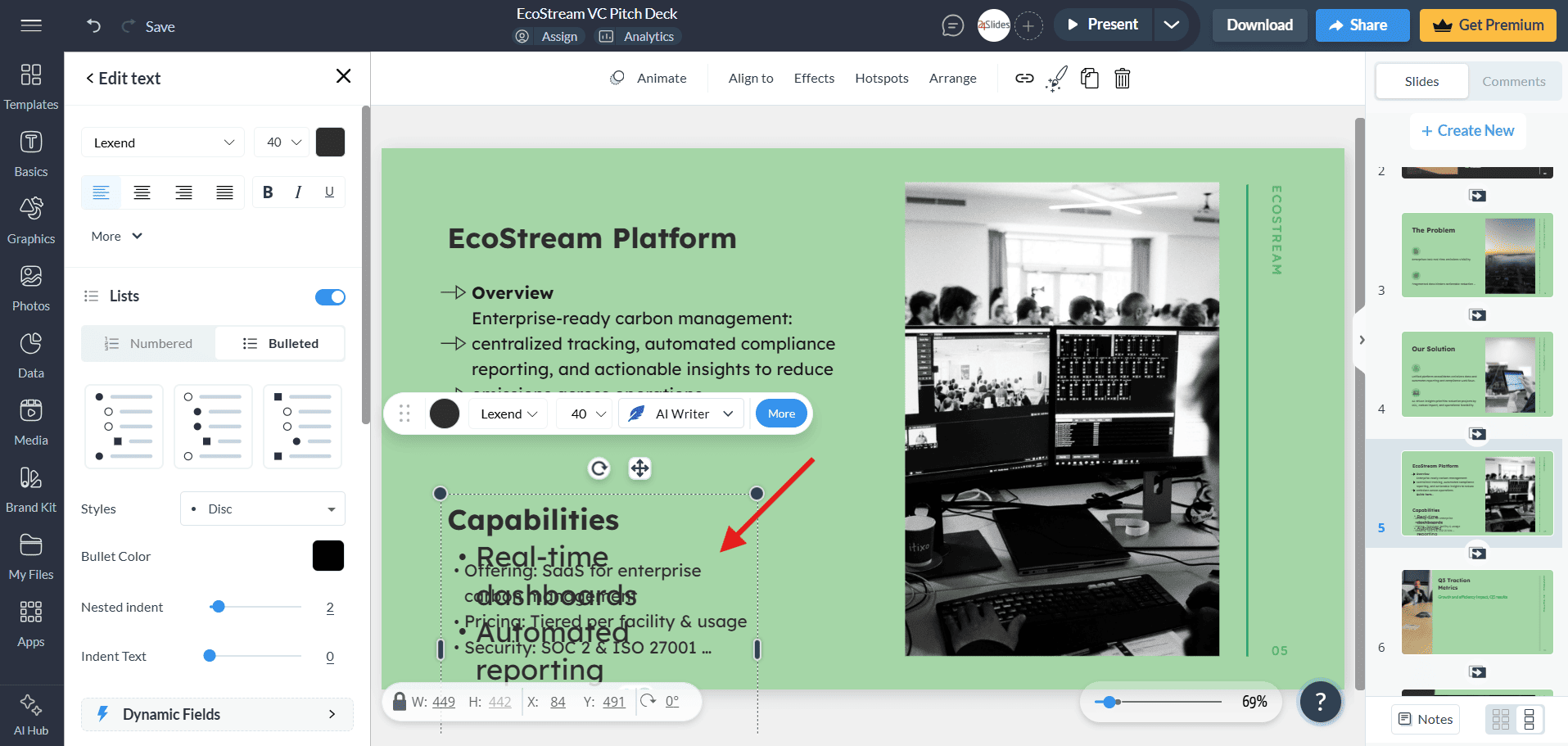This screenshot has height=746, width=1568.
Task: Switch to the Slides tab
Action: pos(1422,82)
